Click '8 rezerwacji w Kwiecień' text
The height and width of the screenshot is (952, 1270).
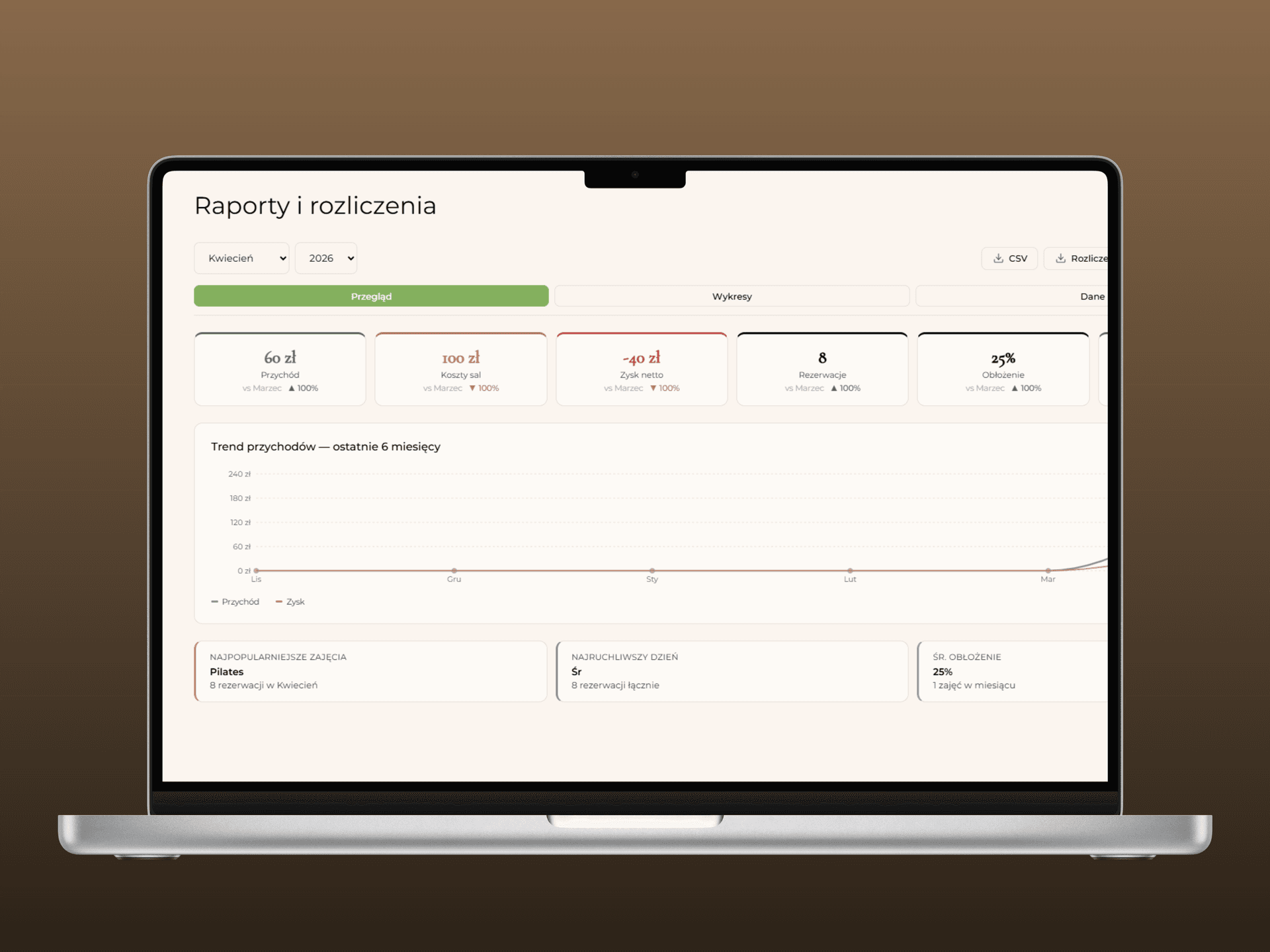coord(264,686)
